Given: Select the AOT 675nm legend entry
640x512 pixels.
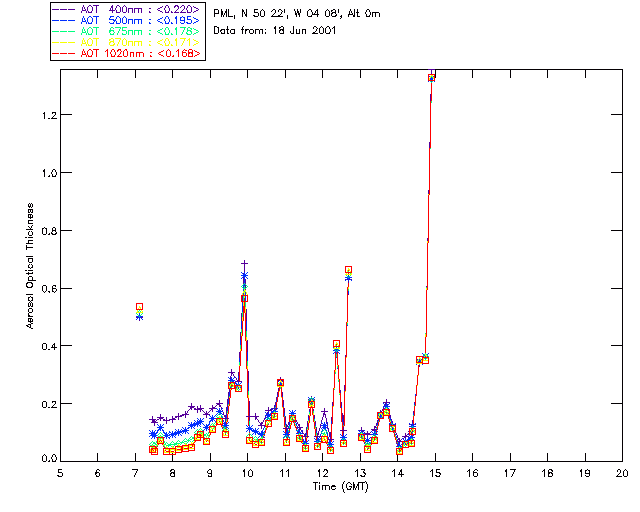Looking at the screenshot, I should pyautogui.click(x=127, y=31).
